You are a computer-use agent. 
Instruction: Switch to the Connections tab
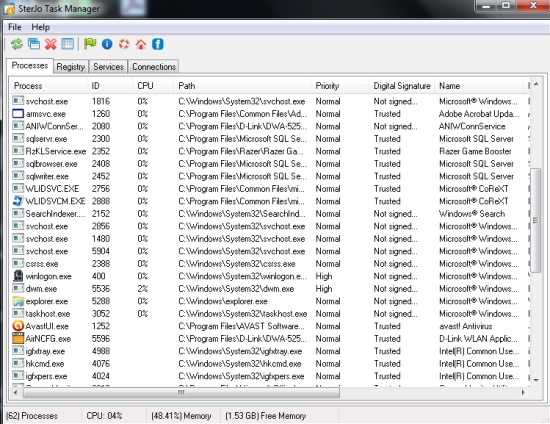tap(154, 67)
